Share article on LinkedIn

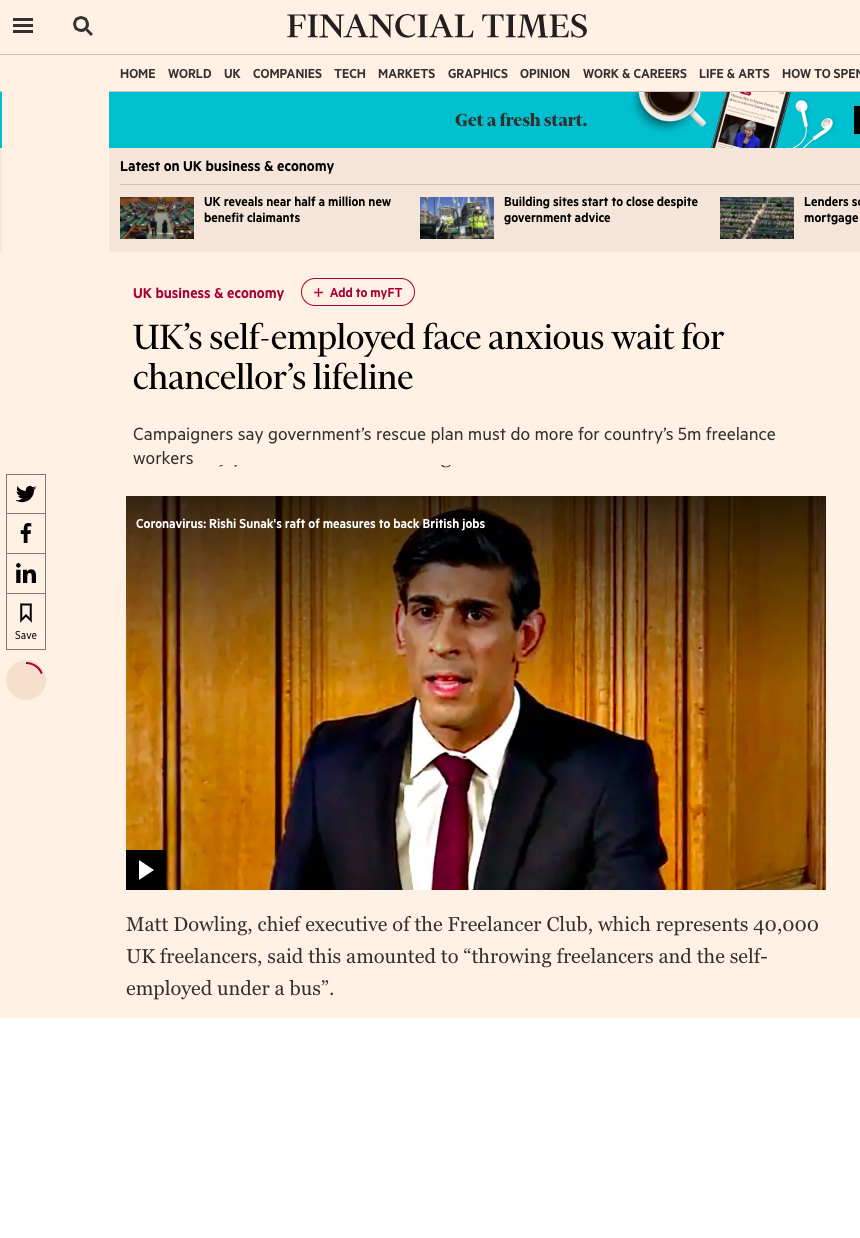(26, 574)
